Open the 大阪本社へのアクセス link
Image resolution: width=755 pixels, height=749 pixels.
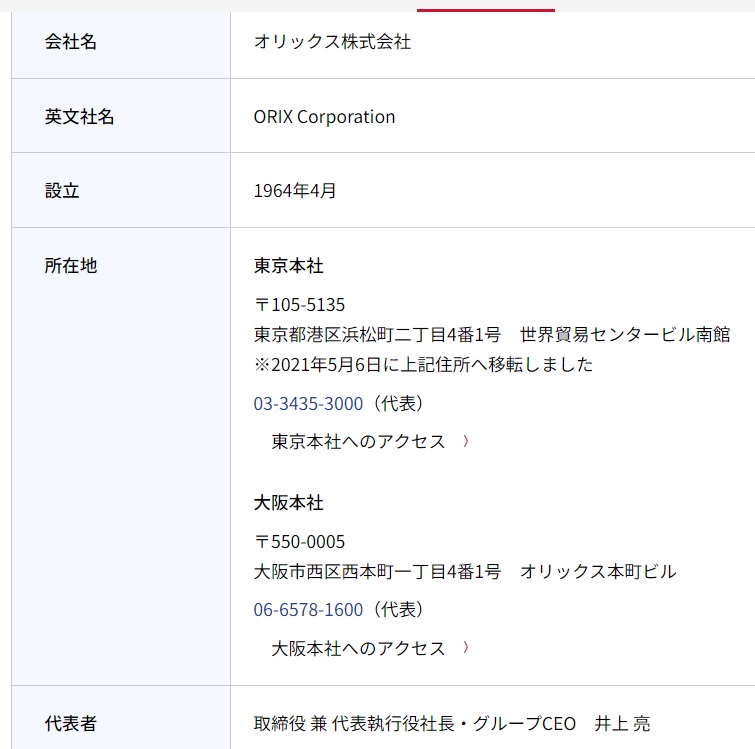click(x=358, y=648)
